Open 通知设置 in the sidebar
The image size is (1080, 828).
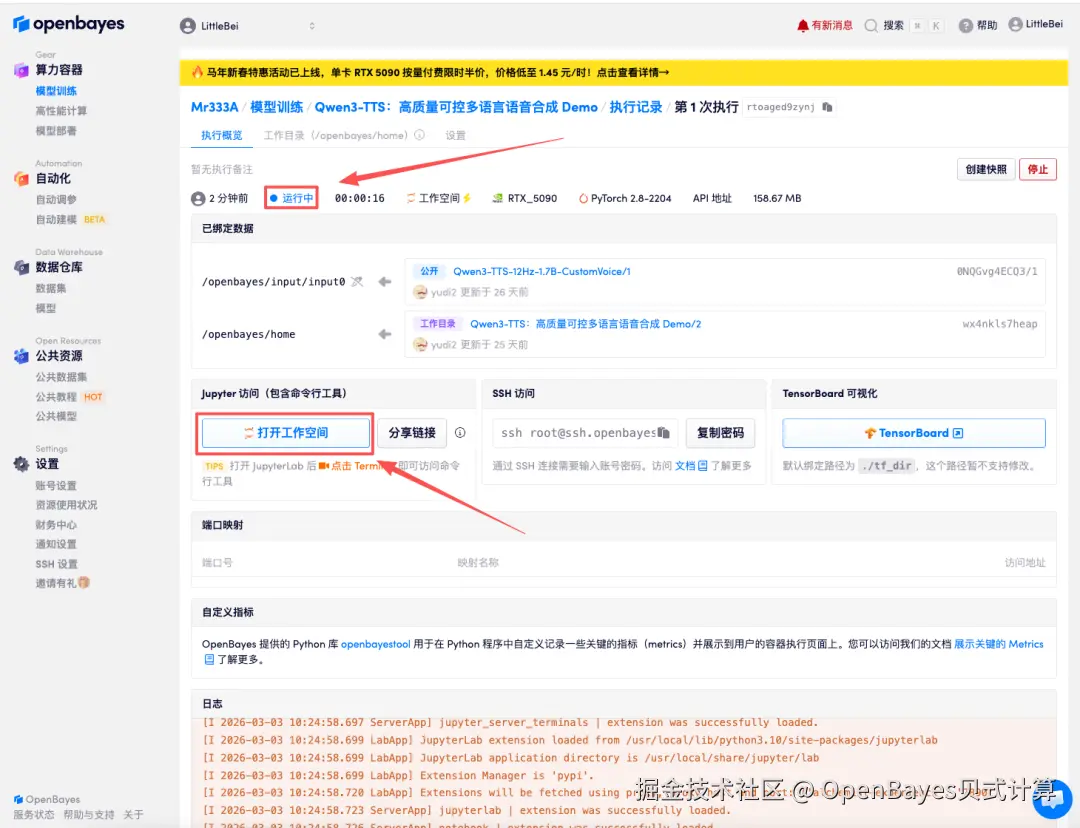[56, 544]
